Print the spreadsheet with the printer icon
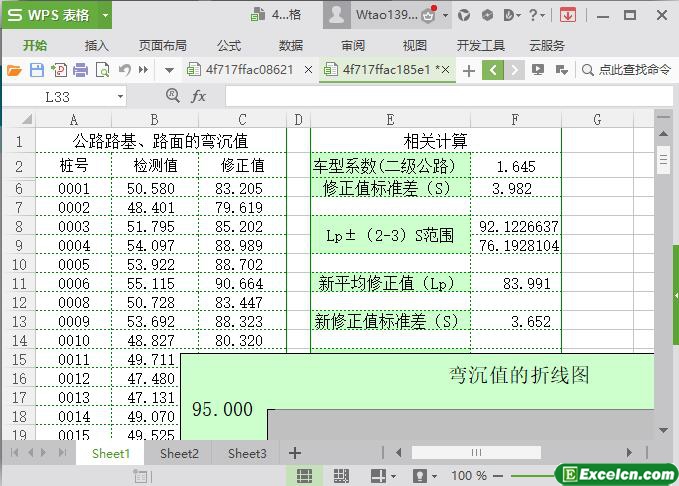 81,70
